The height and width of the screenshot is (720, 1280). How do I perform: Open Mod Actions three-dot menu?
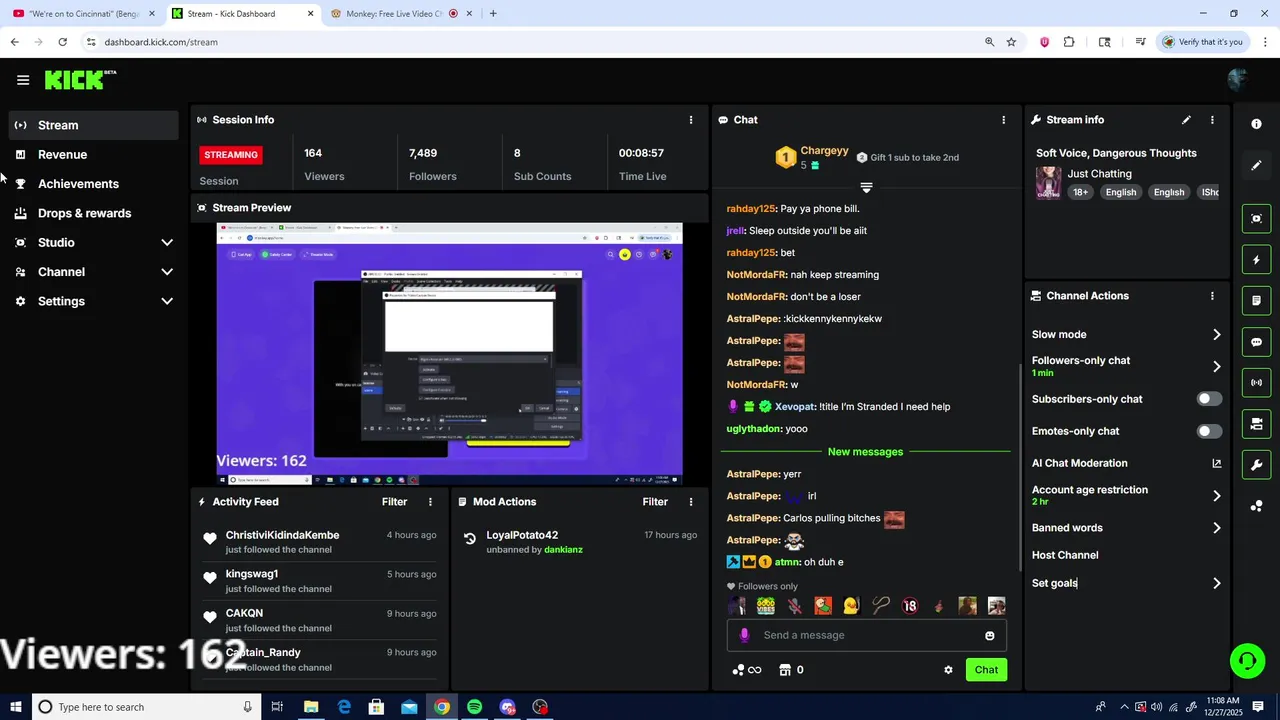690,502
